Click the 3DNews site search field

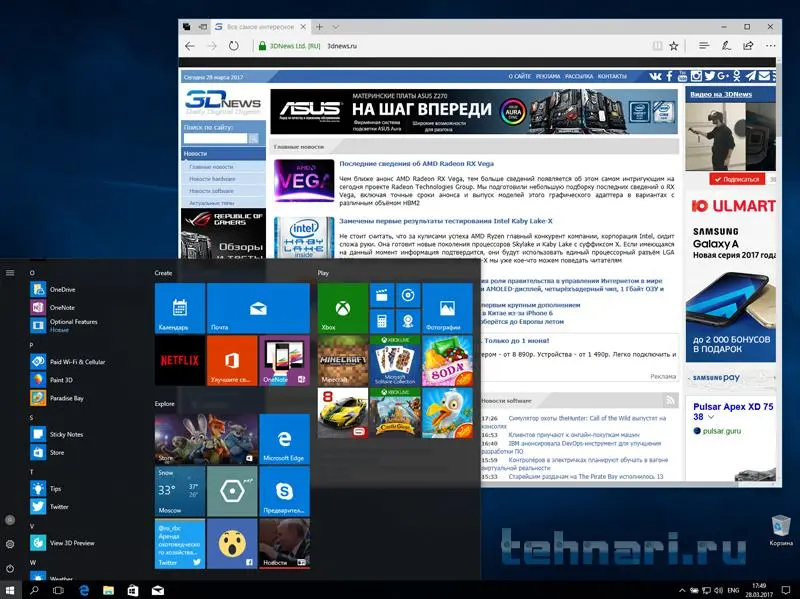215,138
